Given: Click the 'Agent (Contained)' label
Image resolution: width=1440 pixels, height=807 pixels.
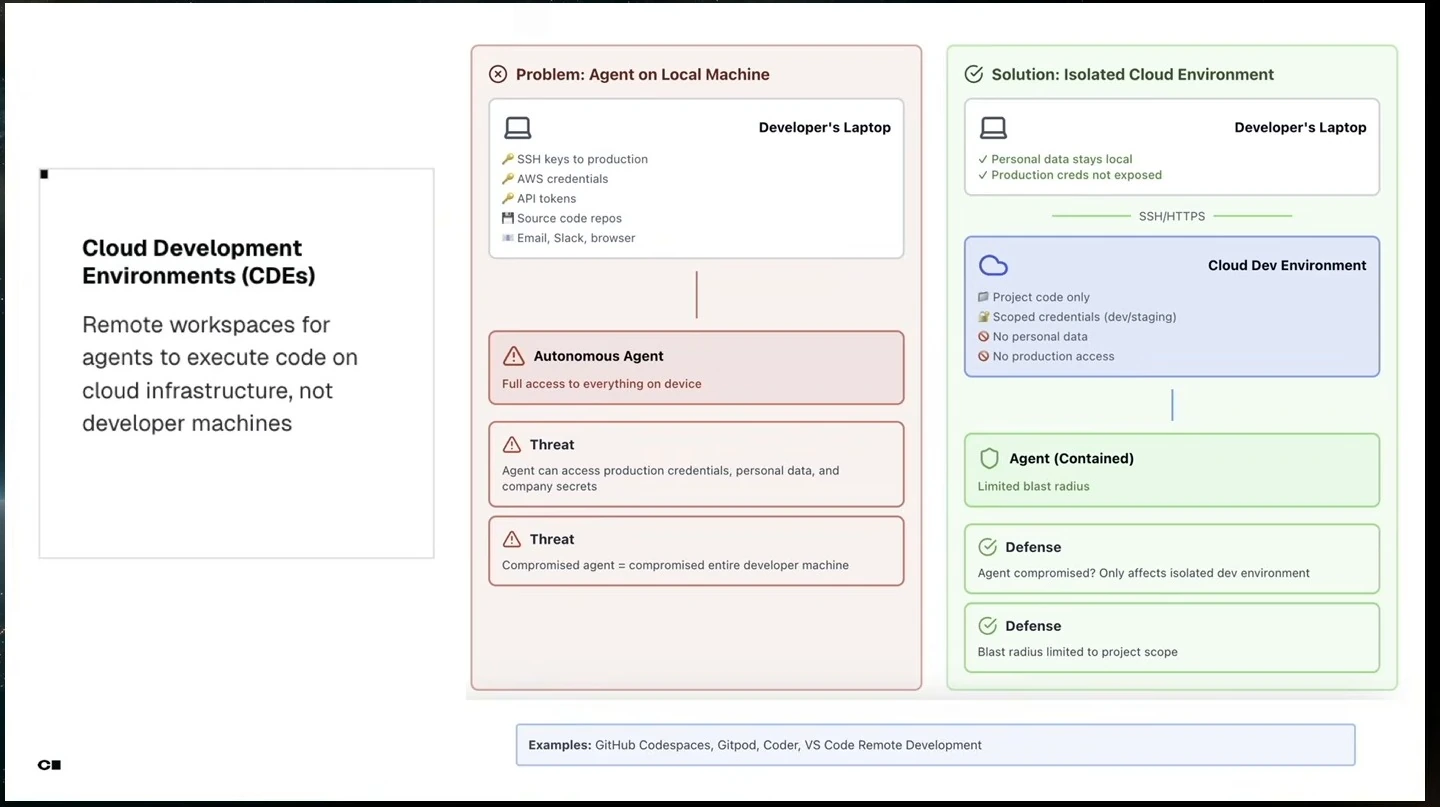Looking at the screenshot, I should [x=1072, y=458].
